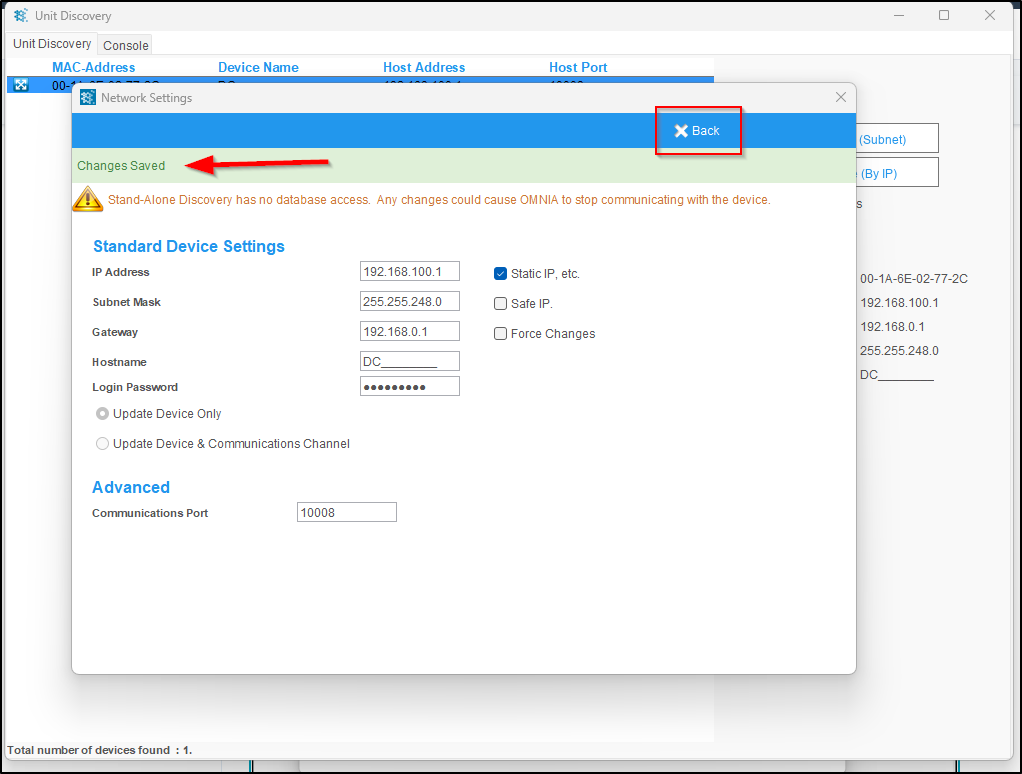
Task: Click the Network Settings dialog title icon
Action: pos(87,98)
